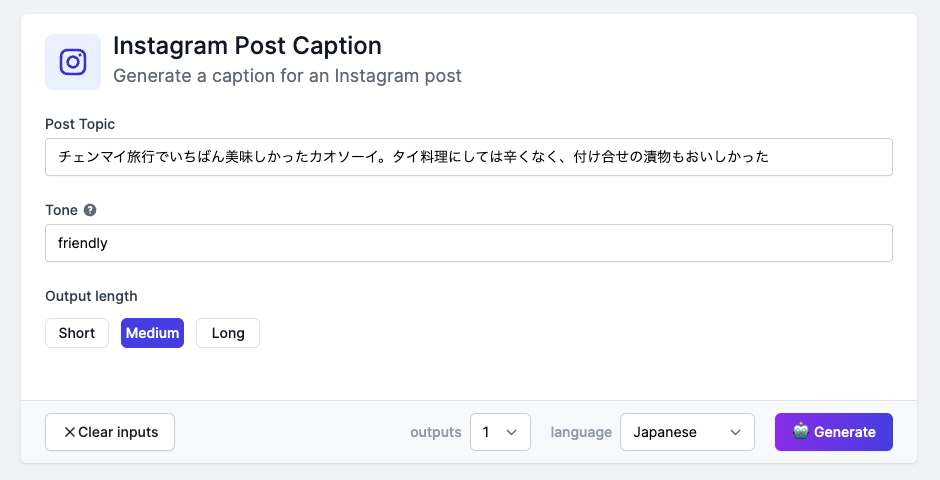940x480 pixels.
Task: Focus the Post Topic text field
Action: 468,157
